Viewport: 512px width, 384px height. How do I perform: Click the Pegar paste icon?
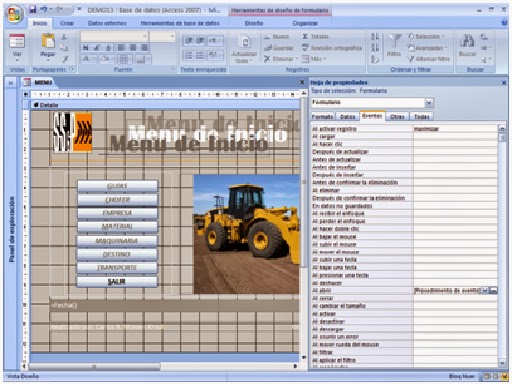[48, 42]
